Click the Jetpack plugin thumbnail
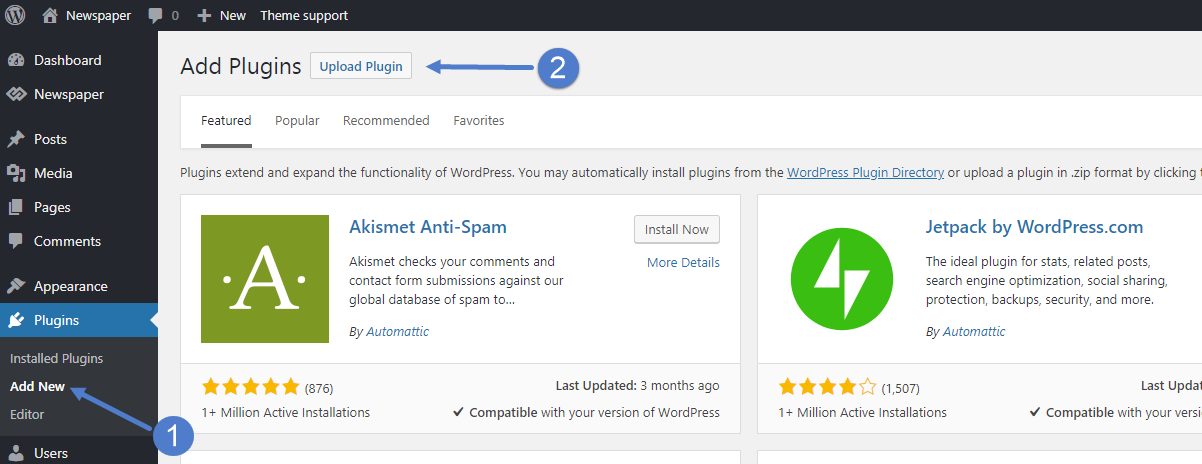 pos(842,279)
